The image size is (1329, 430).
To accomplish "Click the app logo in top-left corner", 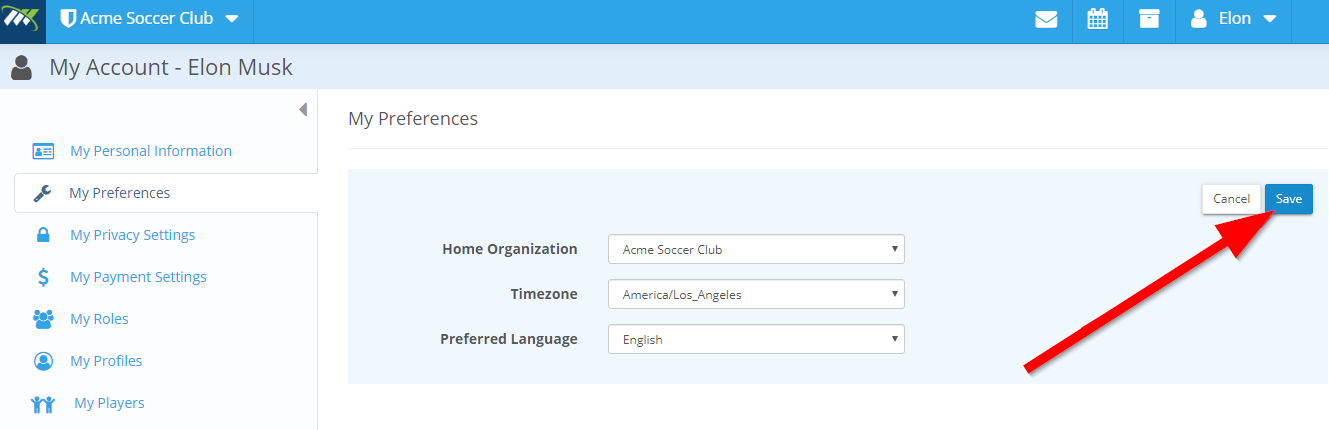I will (x=22, y=21).
